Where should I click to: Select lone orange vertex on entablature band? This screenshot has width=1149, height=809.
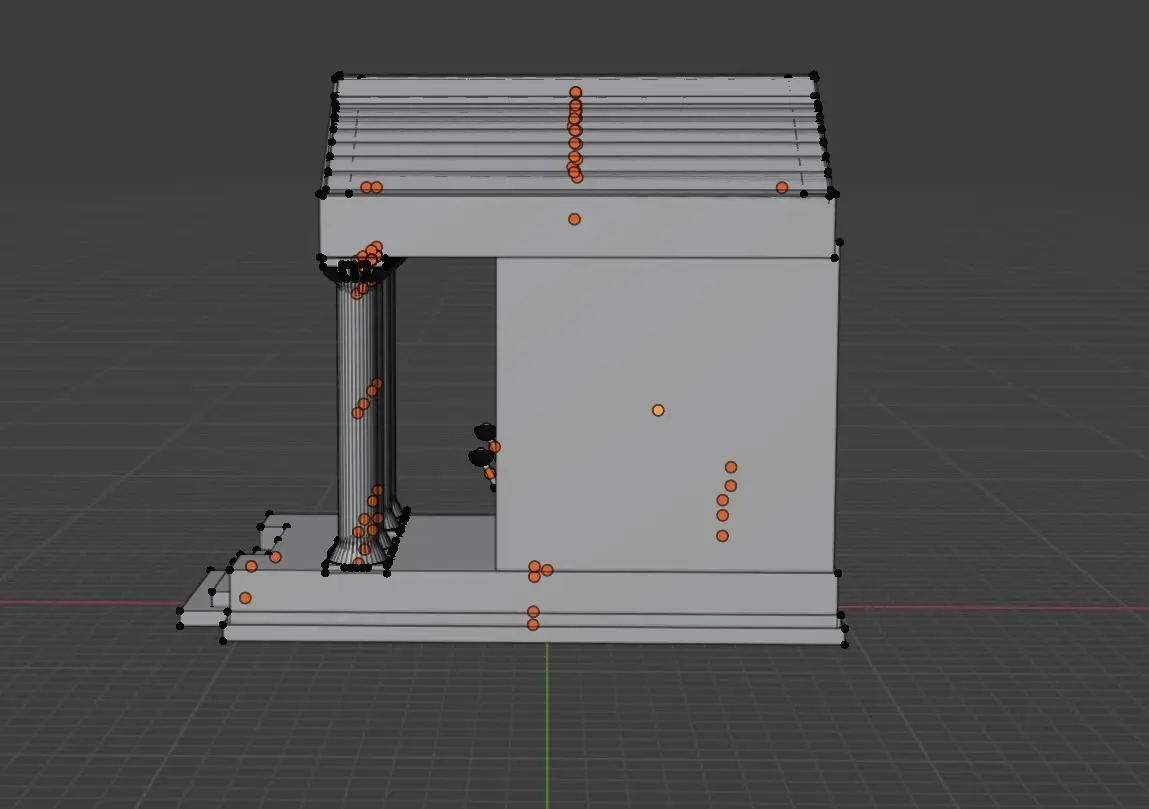(574, 219)
